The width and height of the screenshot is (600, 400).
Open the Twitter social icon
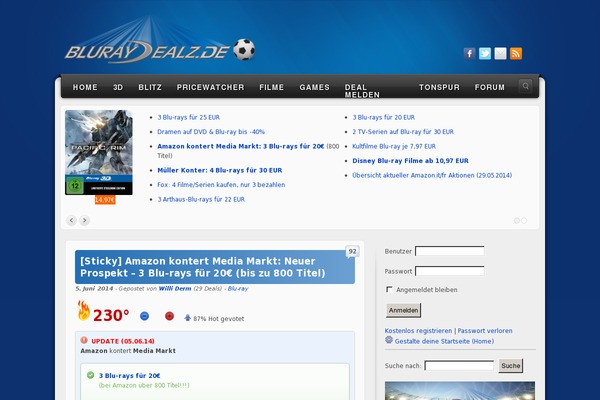(x=485, y=54)
